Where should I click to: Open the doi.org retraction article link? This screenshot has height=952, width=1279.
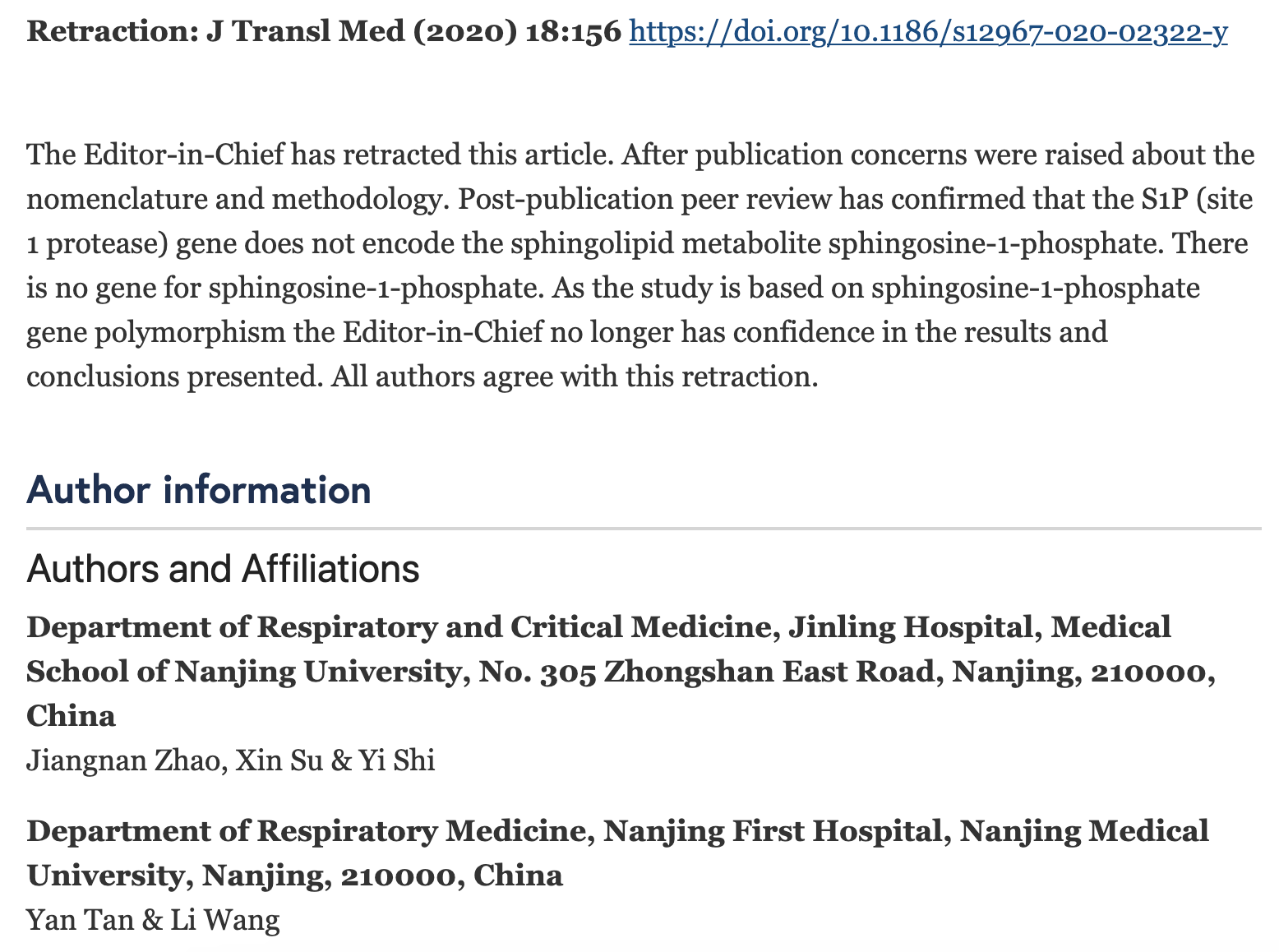pos(928,32)
